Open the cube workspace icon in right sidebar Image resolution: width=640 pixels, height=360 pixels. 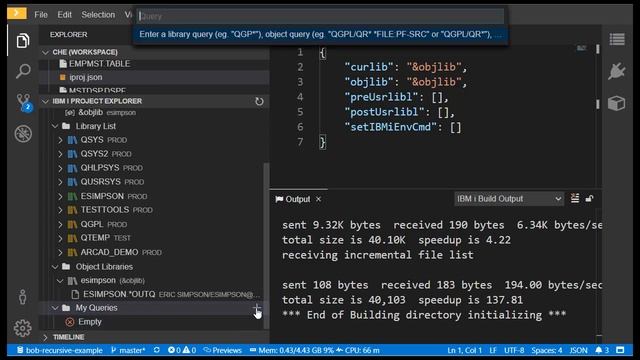point(616,103)
